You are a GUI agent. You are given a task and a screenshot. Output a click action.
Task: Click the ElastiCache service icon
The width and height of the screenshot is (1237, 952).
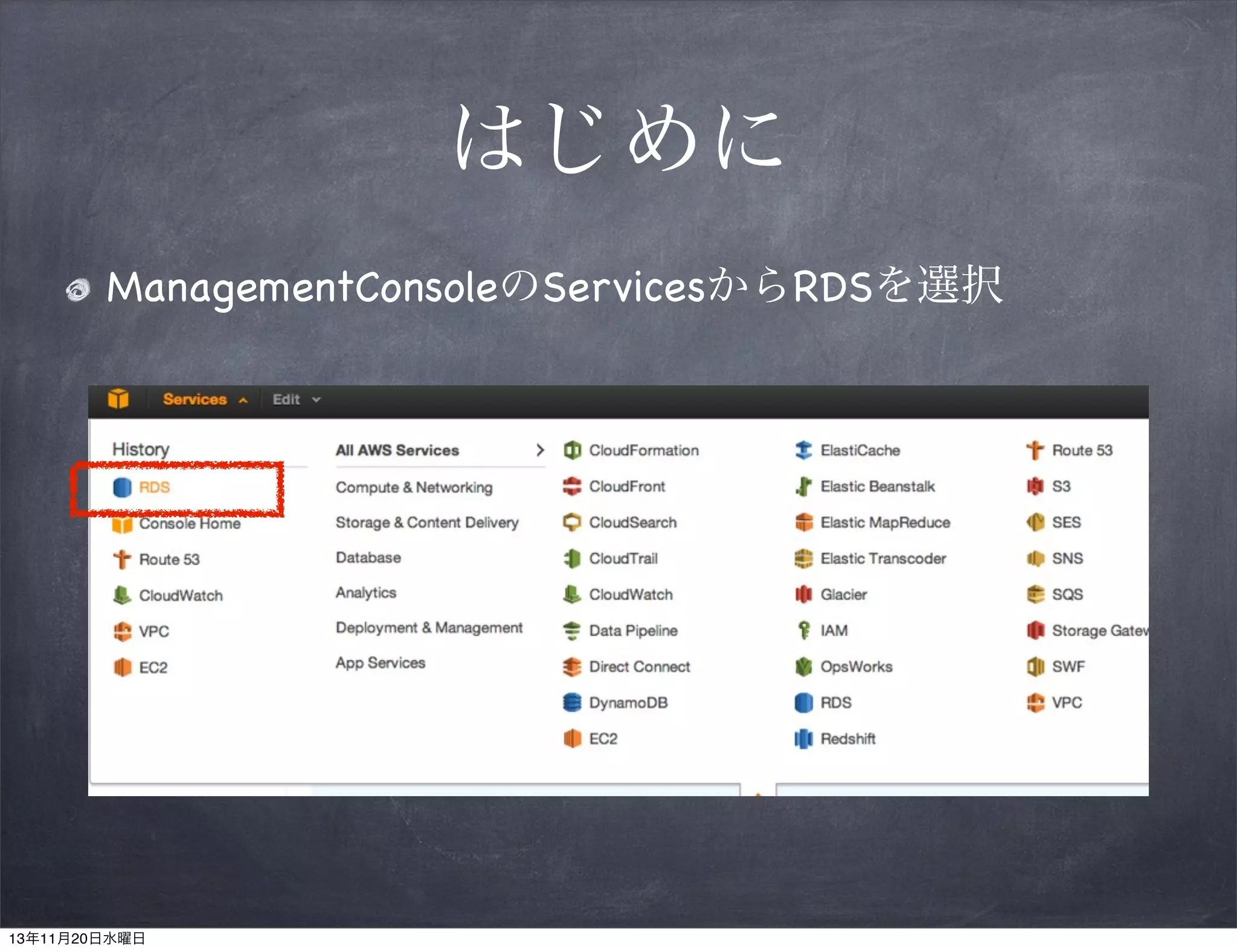pyautogui.click(x=803, y=450)
